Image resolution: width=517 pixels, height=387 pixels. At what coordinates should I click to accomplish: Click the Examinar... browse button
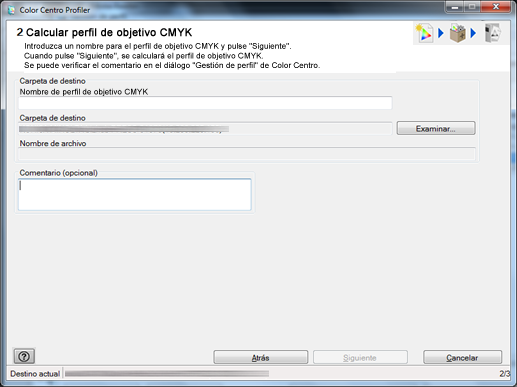click(x=436, y=128)
